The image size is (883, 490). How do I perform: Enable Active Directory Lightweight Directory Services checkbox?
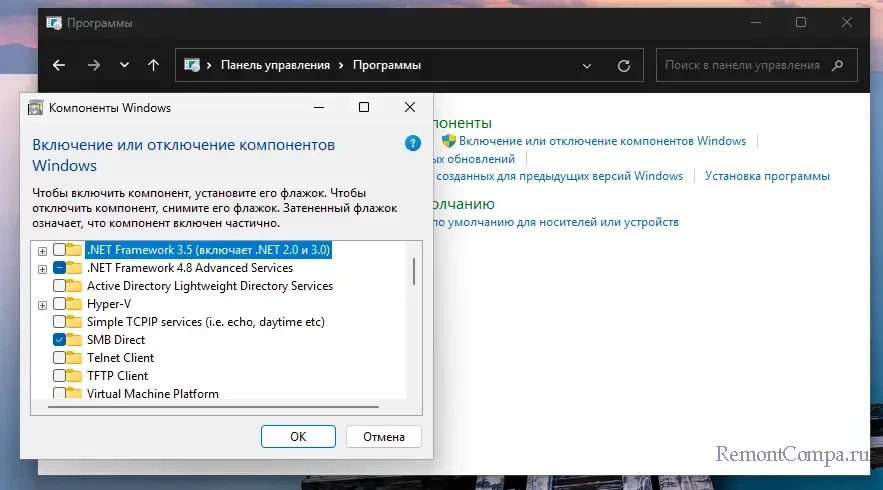59,286
